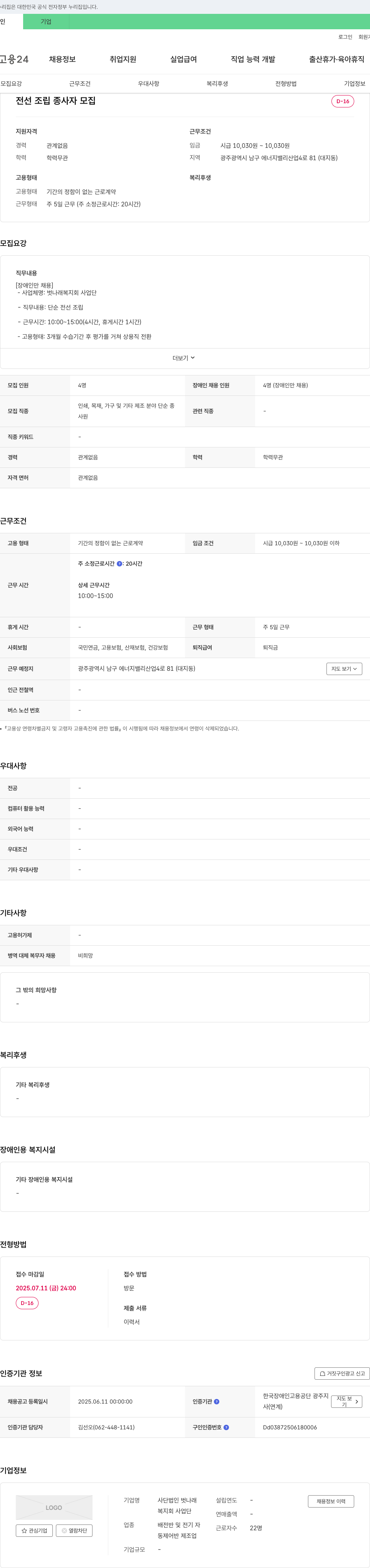Select the 배전반 및 전기 자동제어반 제조업 text

point(178,1530)
